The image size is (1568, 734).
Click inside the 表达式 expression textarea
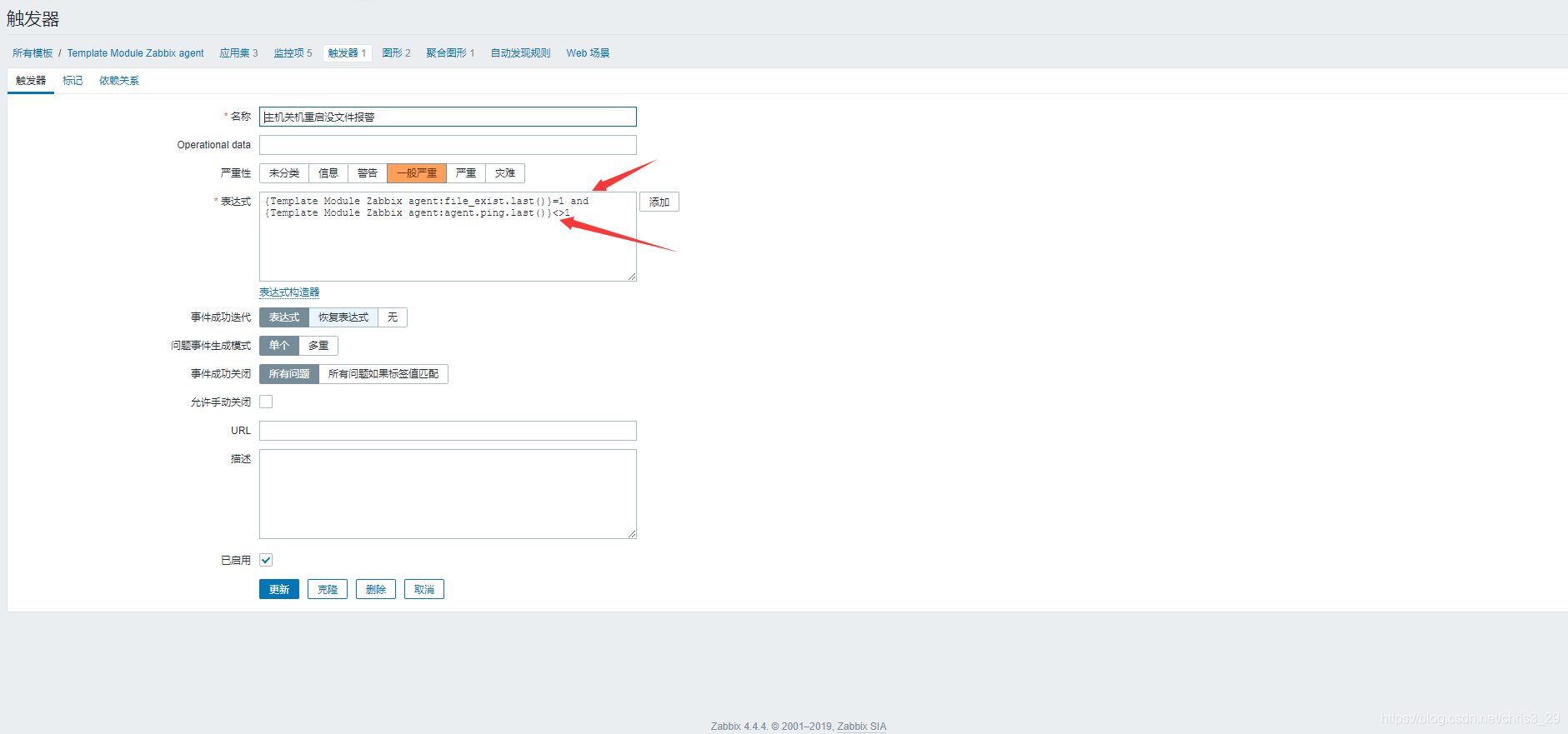(448, 237)
